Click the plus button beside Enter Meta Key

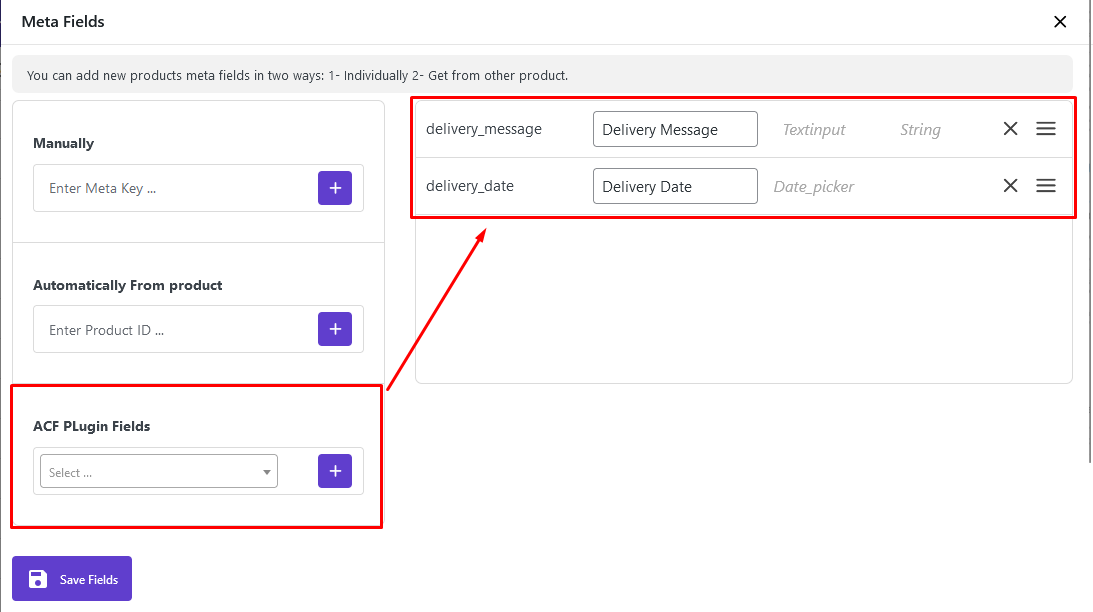[334, 188]
